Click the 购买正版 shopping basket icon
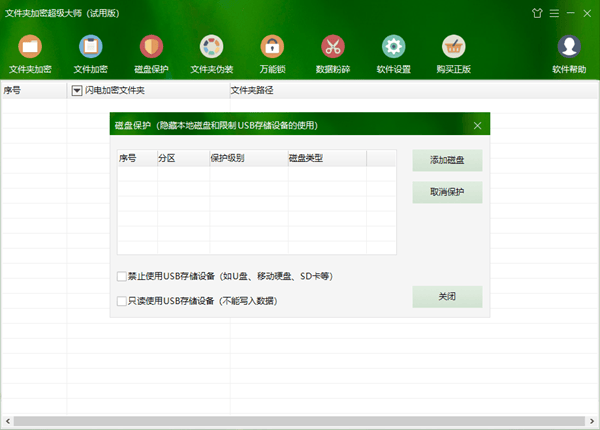Image resolution: width=600 pixels, height=430 pixels. click(x=453, y=48)
